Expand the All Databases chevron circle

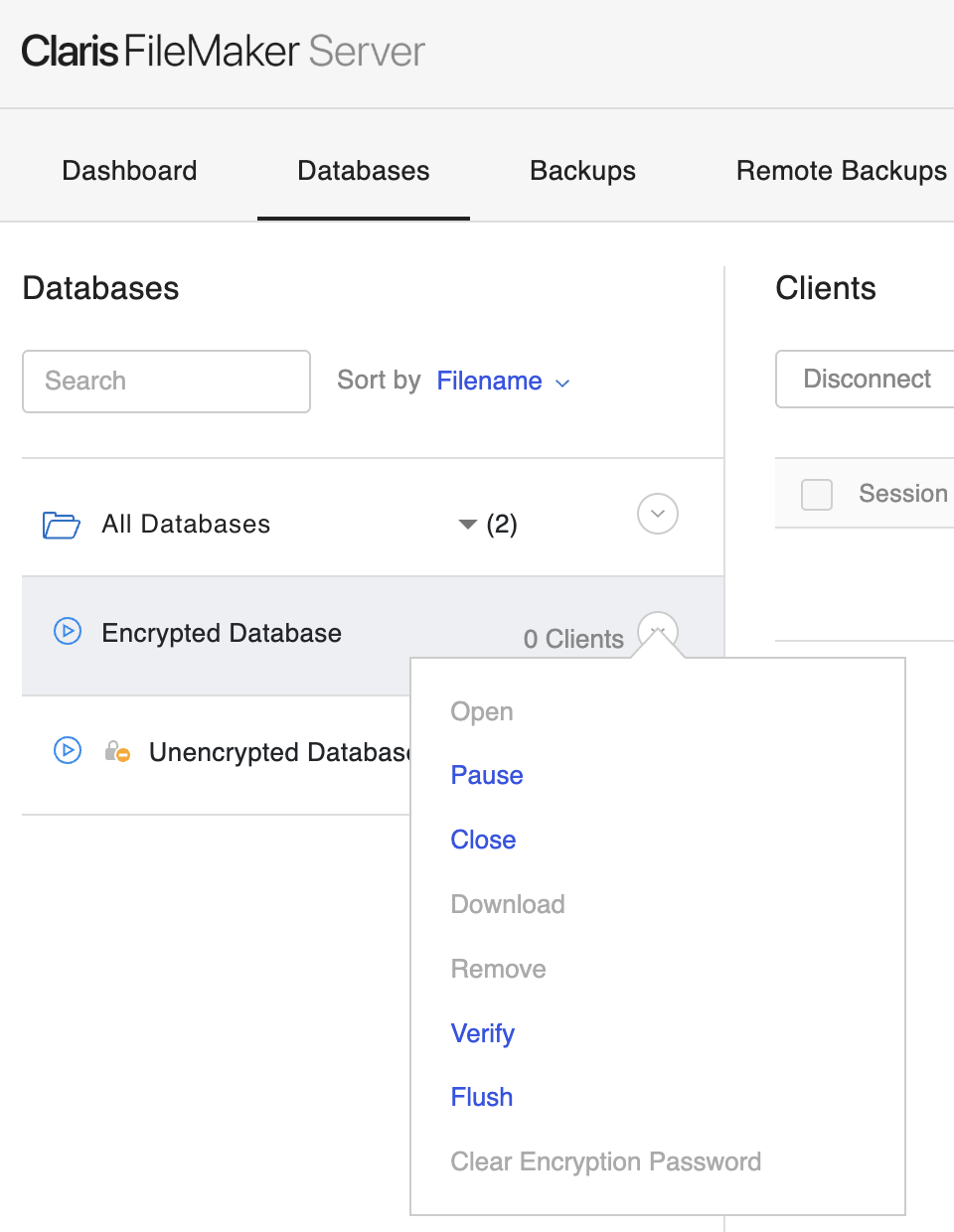[x=657, y=514]
